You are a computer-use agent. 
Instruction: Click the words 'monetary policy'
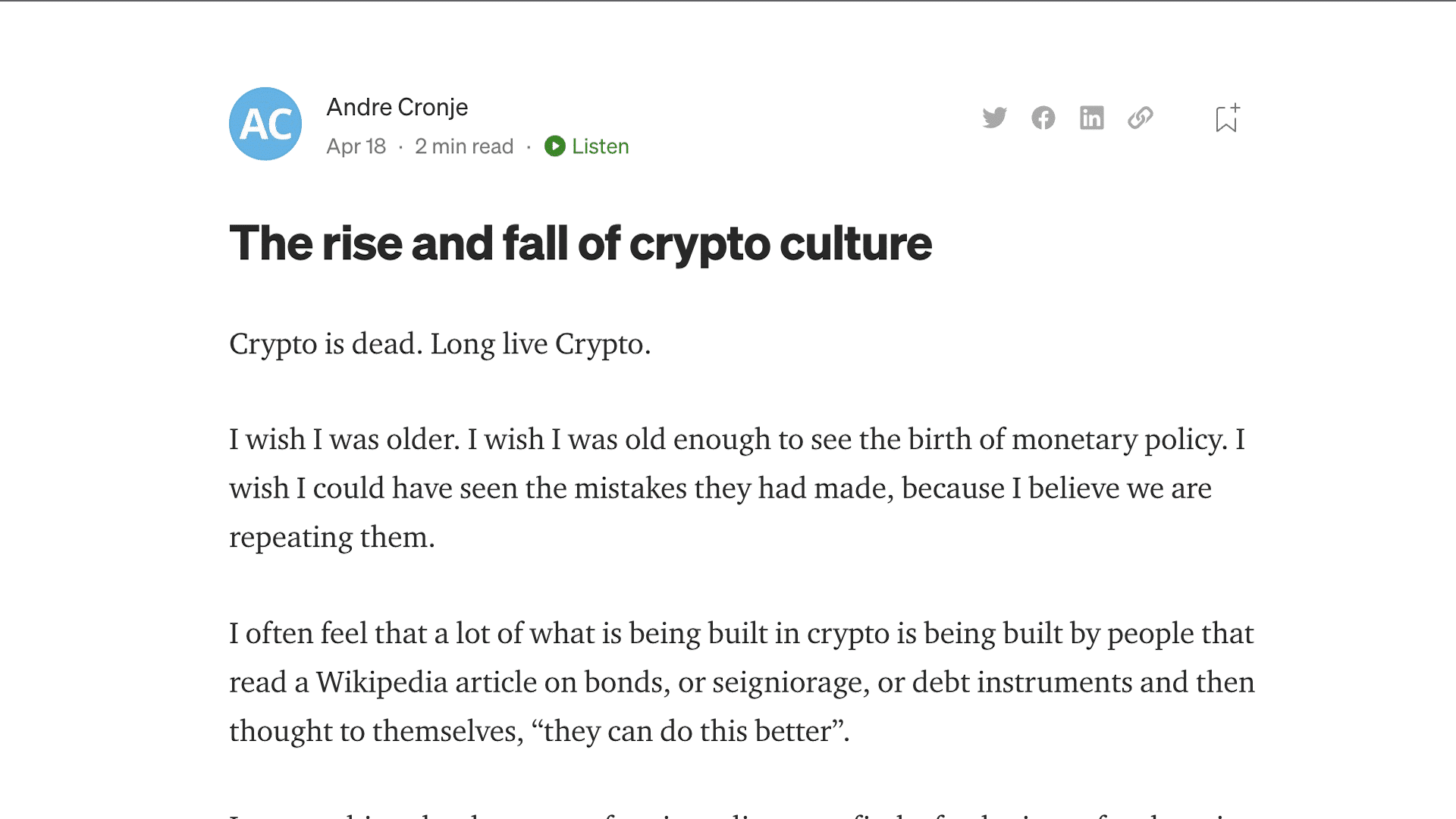pos(1119,440)
